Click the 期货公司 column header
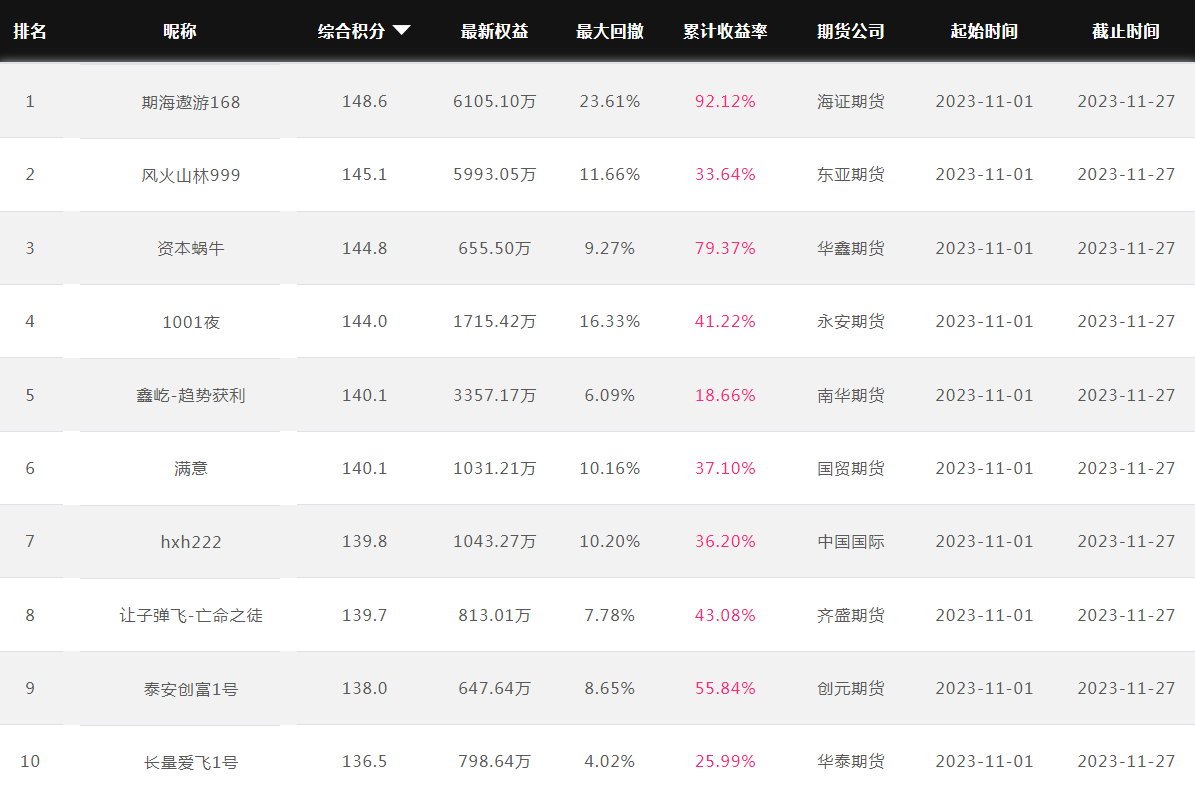1195x793 pixels. coord(851,31)
